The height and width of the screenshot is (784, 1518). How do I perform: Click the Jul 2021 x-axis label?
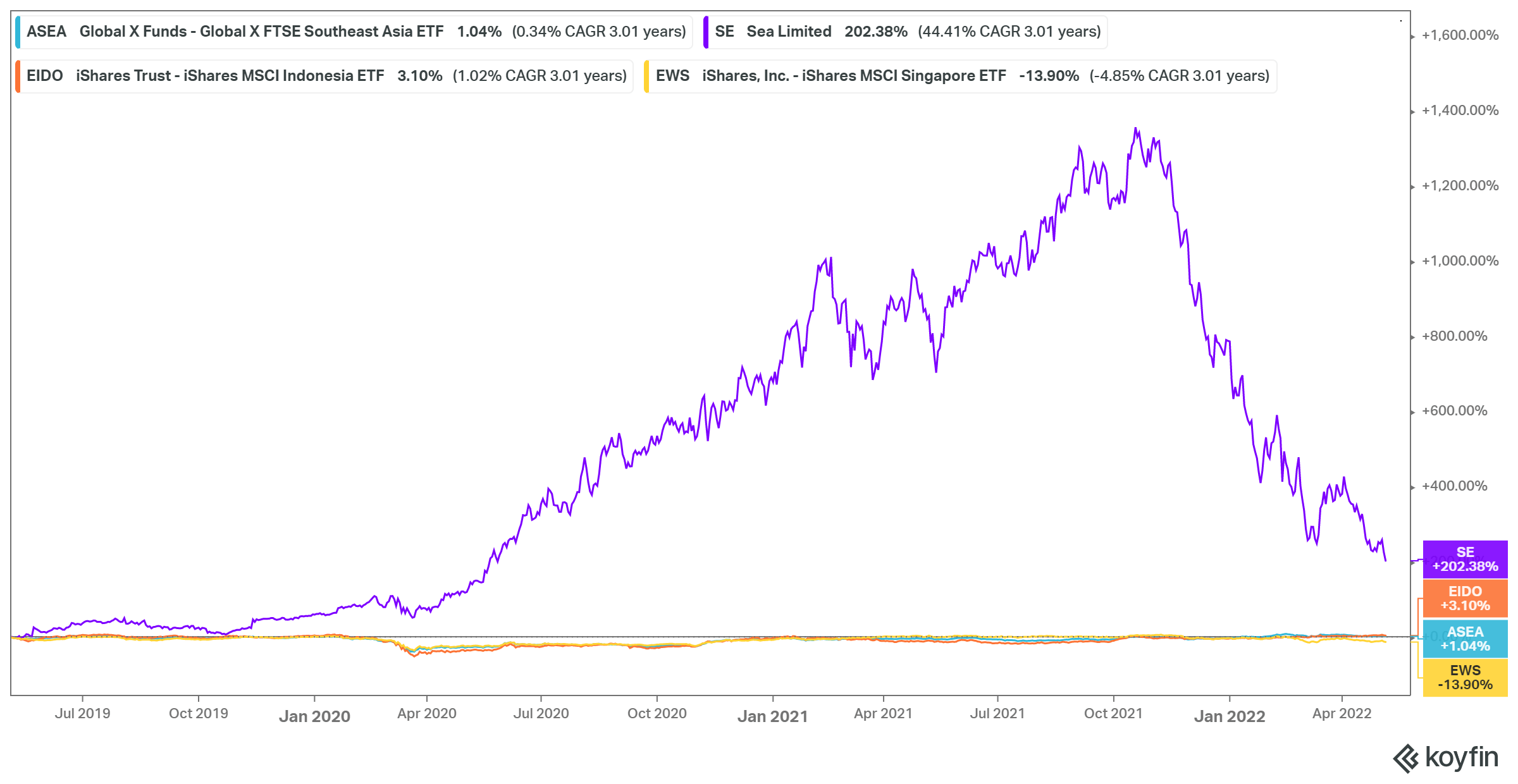pos(997,714)
